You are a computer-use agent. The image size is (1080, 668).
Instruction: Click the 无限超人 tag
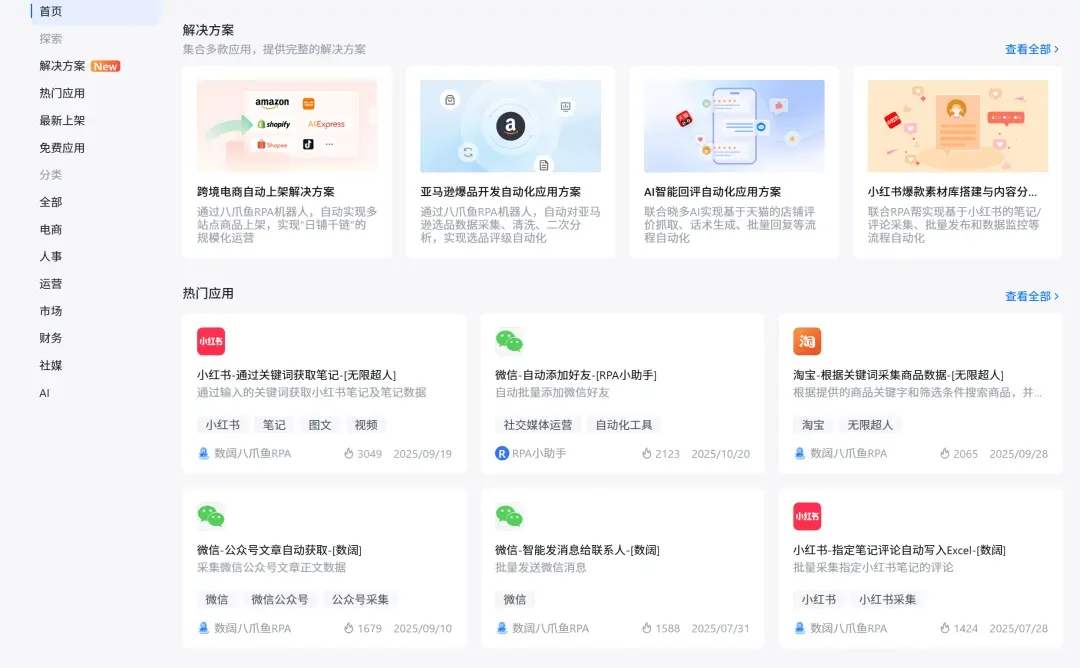pyautogui.click(x=870, y=425)
